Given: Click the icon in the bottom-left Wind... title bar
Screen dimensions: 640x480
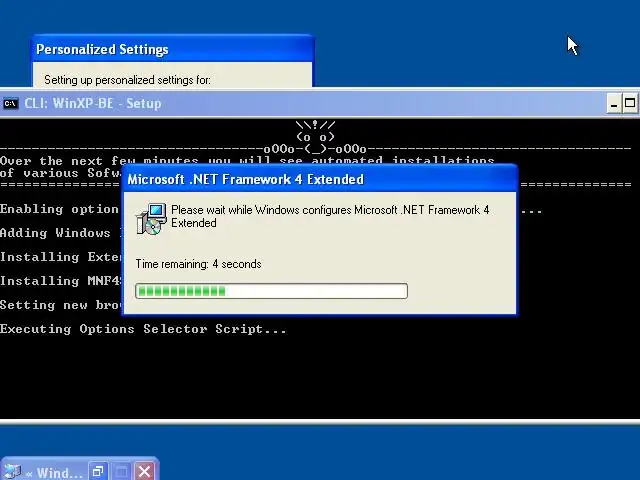Looking at the screenshot, I should point(12,472).
